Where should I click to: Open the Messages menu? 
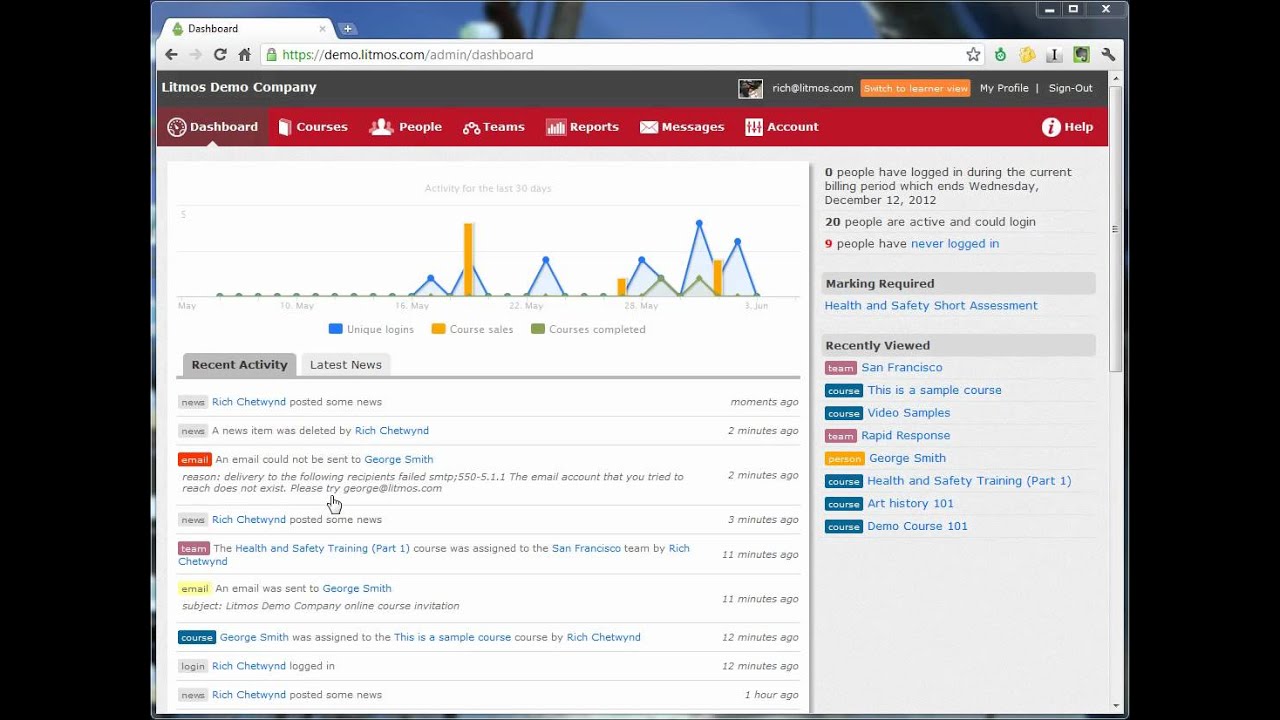coord(682,127)
